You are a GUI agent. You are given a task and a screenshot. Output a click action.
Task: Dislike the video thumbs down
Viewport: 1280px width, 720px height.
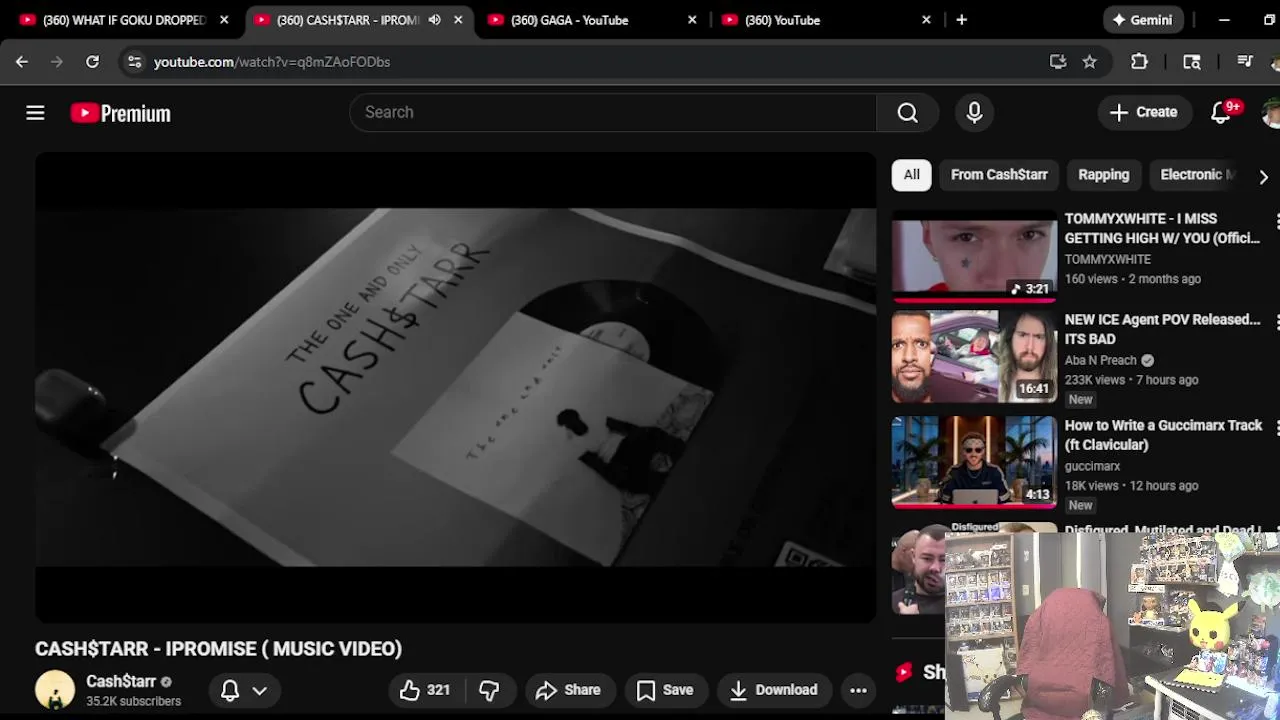(x=489, y=690)
